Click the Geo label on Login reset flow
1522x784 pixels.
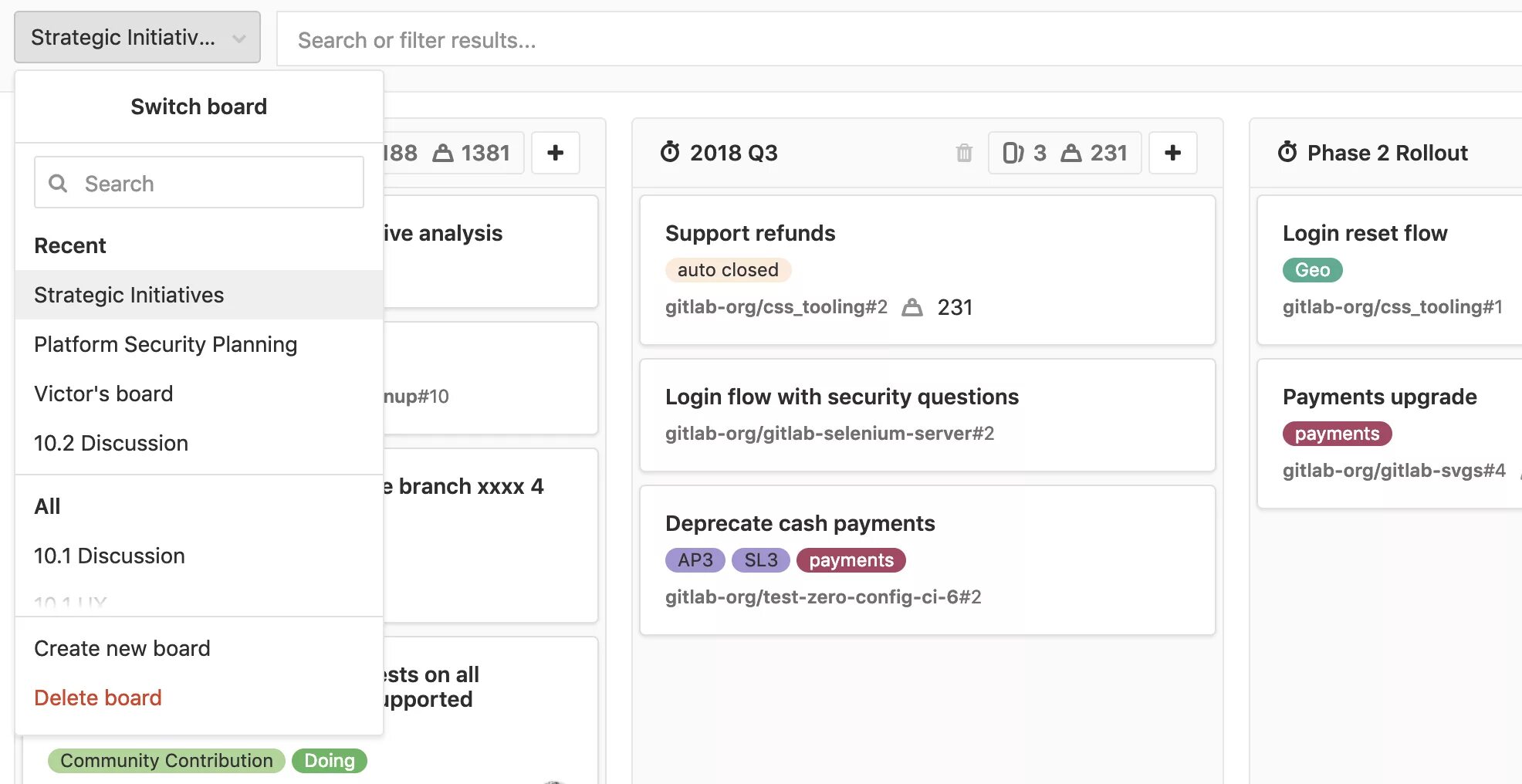point(1312,270)
